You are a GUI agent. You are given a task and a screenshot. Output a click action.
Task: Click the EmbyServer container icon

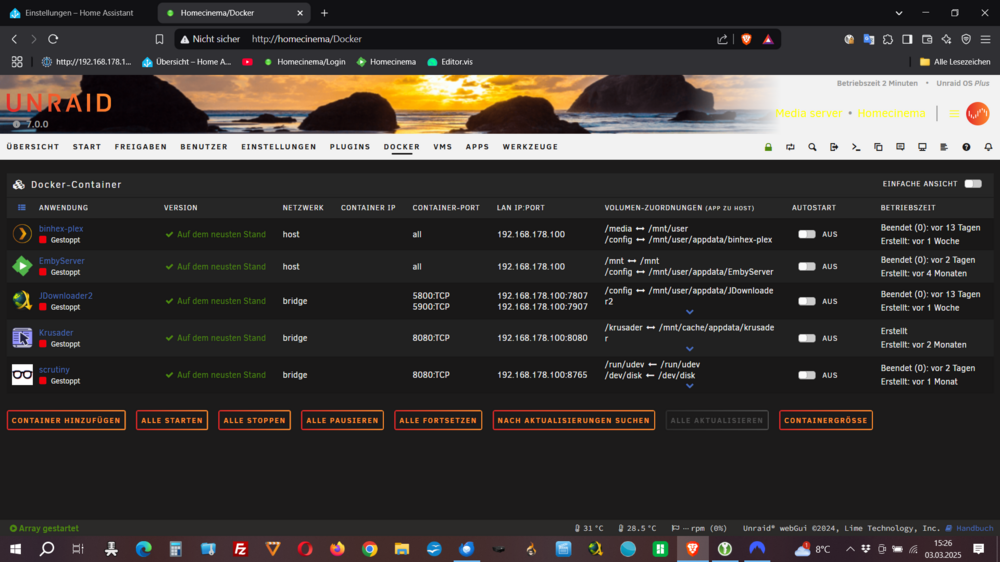point(22,266)
